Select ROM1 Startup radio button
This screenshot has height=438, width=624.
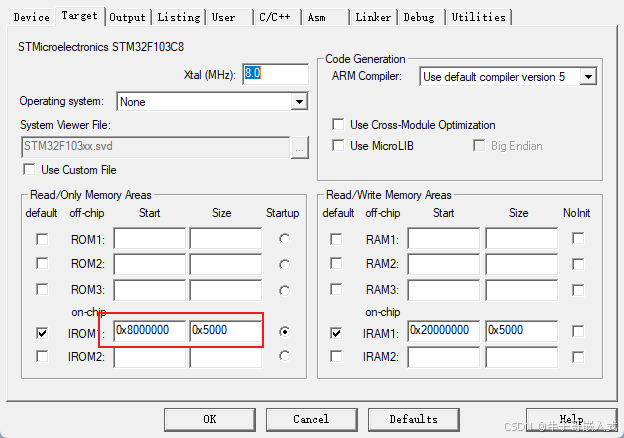tap(285, 239)
